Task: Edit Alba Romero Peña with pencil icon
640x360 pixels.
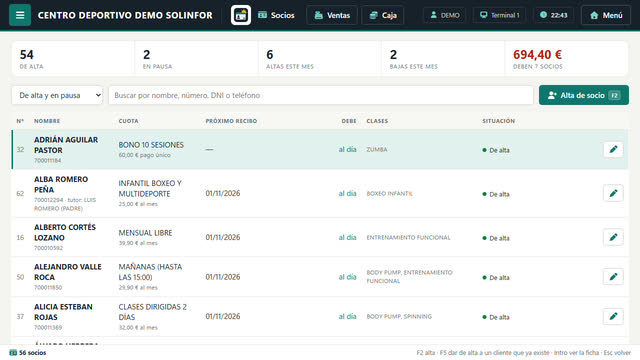Action: point(613,193)
